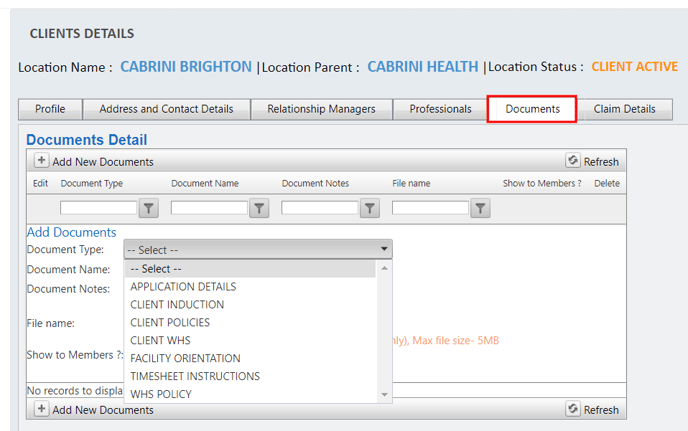Collapse the Document Type dropdown arrow
The height and width of the screenshot is (431, 688).
[x=384, y=249]
